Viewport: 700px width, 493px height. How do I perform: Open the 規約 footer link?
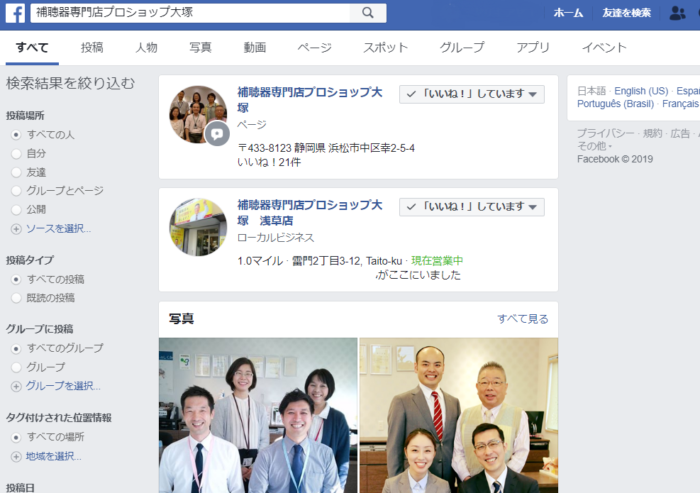click(x=652, y=133)
